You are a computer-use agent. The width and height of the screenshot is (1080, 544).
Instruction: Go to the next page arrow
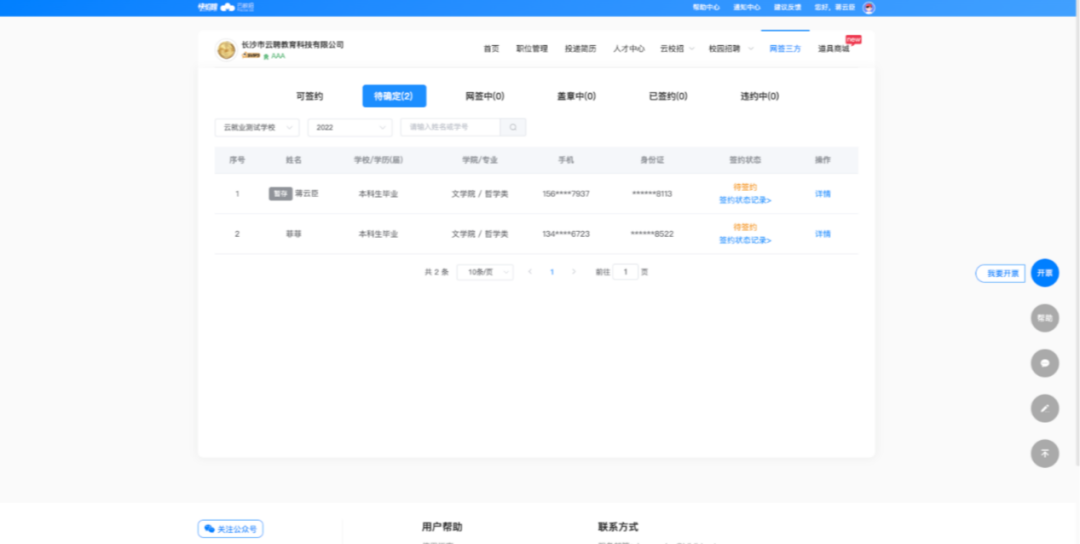[x=574, y=272]
